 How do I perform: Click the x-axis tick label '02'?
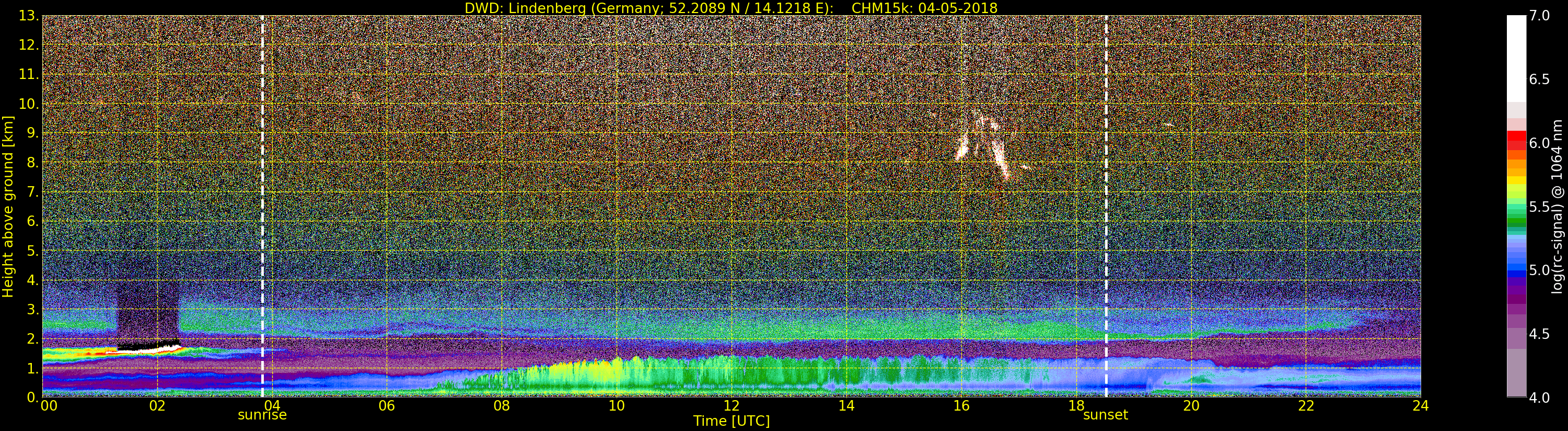point(157,405)
